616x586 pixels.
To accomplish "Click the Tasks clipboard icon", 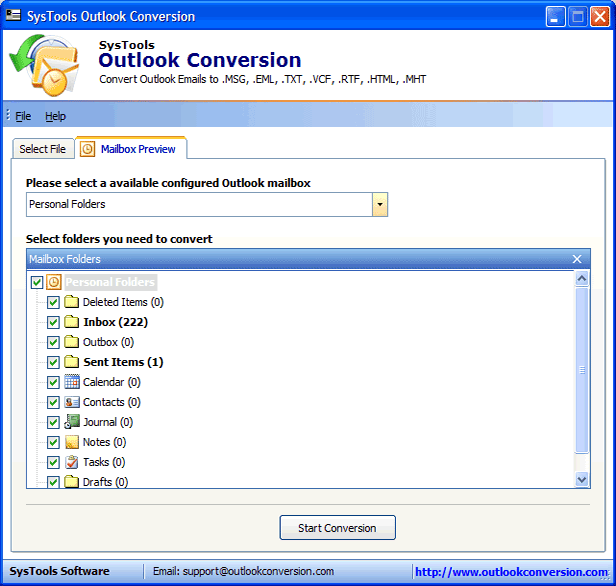I will click(72, 462).
